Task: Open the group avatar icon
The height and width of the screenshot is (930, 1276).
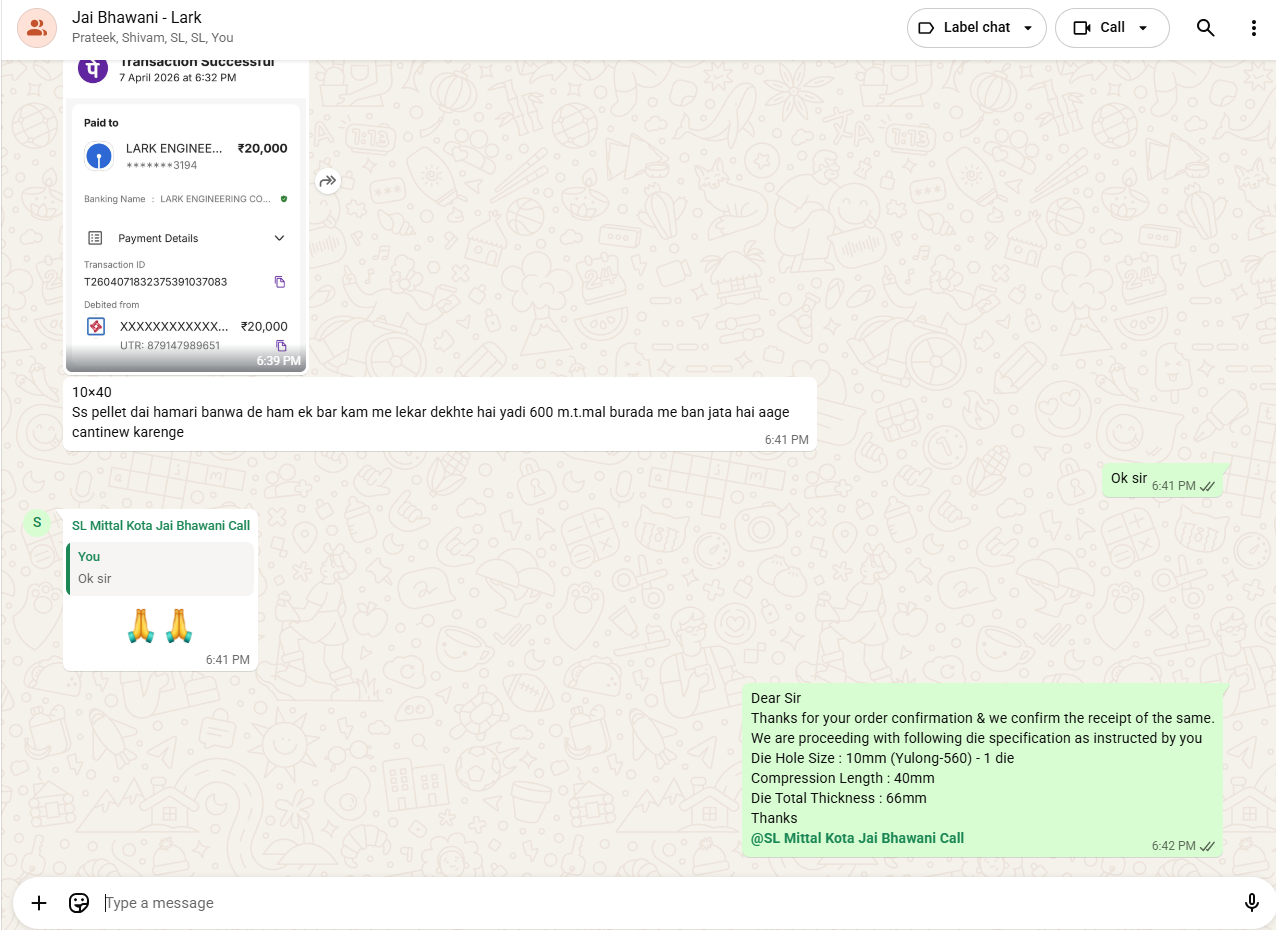Action: (x=37, y=28)
